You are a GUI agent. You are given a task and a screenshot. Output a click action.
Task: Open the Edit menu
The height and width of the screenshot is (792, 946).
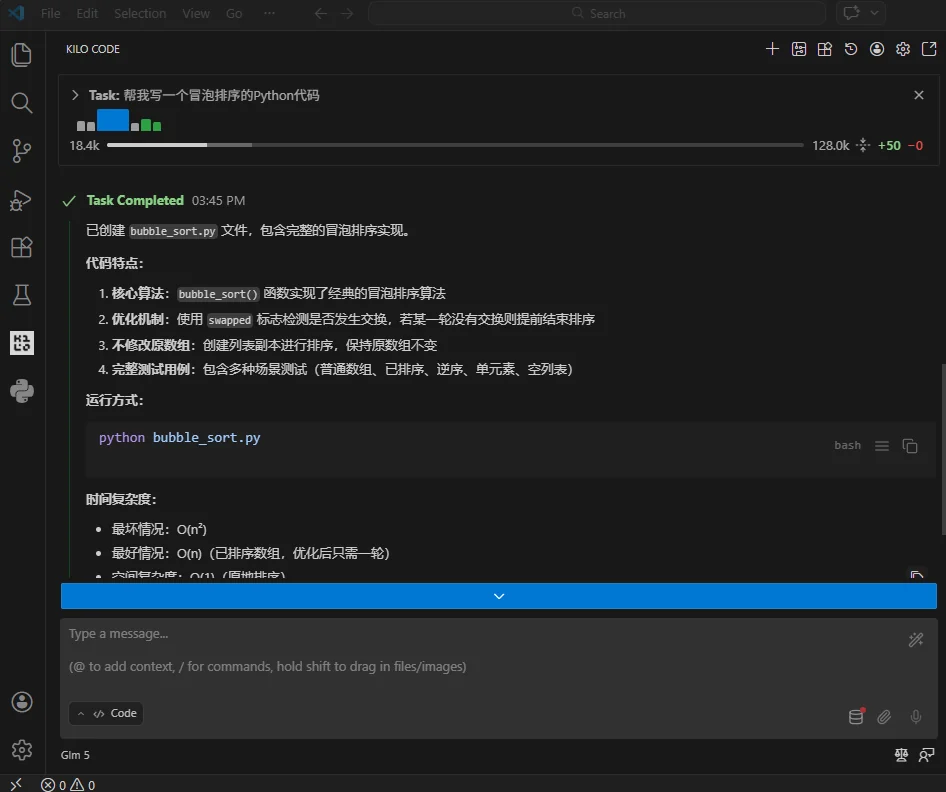click(87, 13)
